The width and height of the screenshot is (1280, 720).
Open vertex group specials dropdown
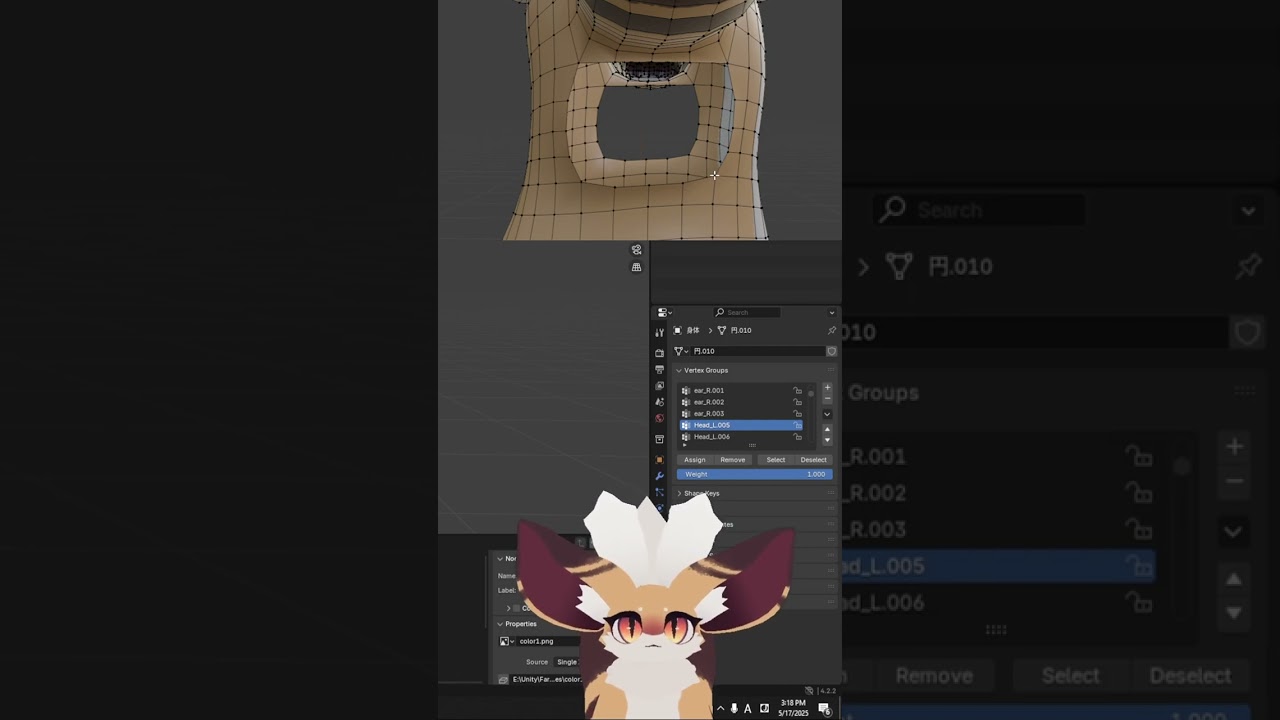(827, 414)
